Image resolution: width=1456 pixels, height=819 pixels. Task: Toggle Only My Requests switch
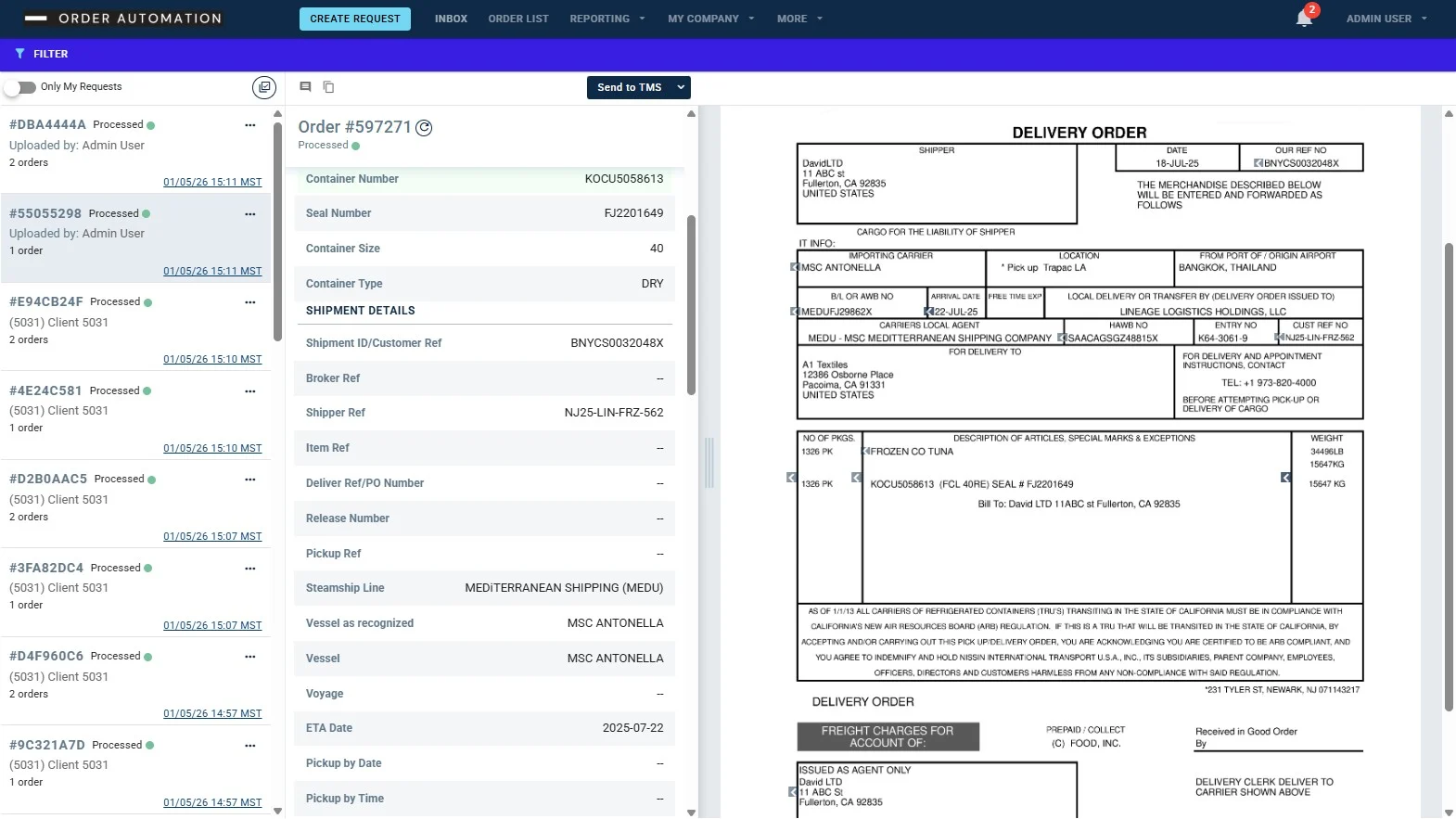coord(20,87)
